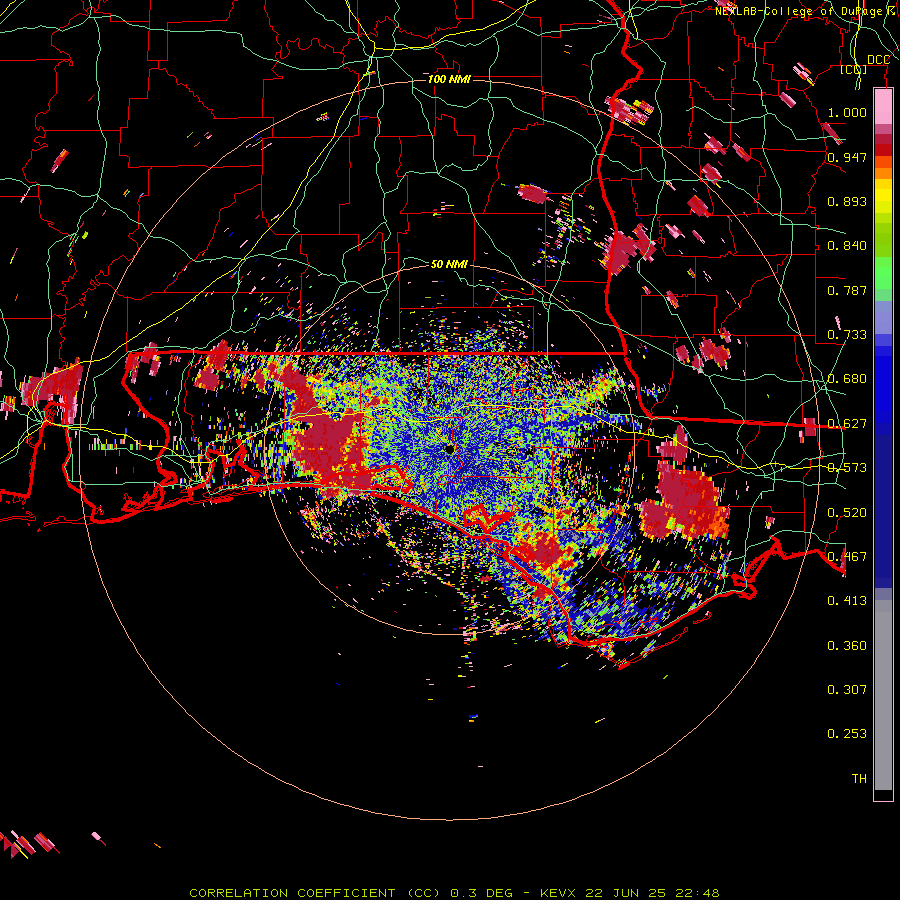Pick the bright green band of the color scale
The height and width of the screenshot is (900, 900).
pyautogui.click(x=883, y=273)
